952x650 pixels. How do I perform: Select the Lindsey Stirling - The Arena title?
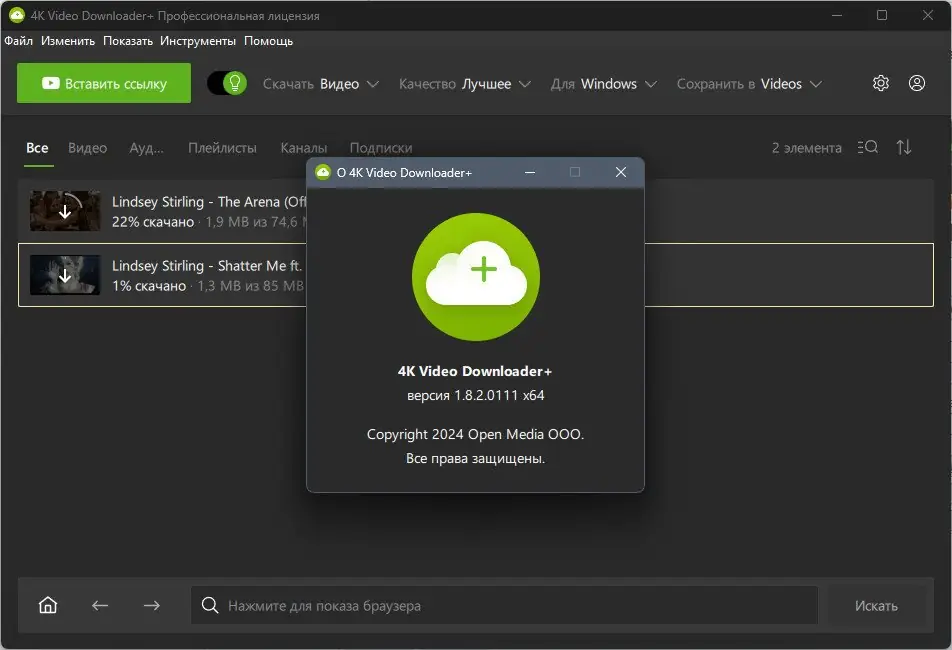pyautogui.click(x=209, y=202)
